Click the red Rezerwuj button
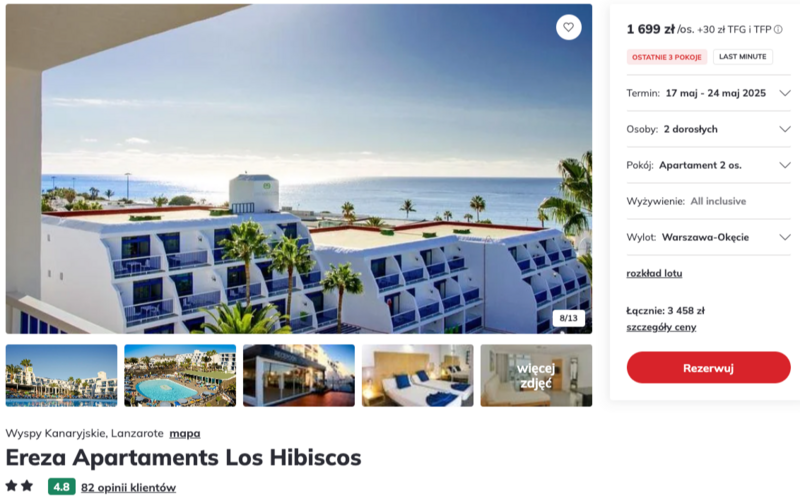This screenshot has width=800, height=496. coord(708,367)
